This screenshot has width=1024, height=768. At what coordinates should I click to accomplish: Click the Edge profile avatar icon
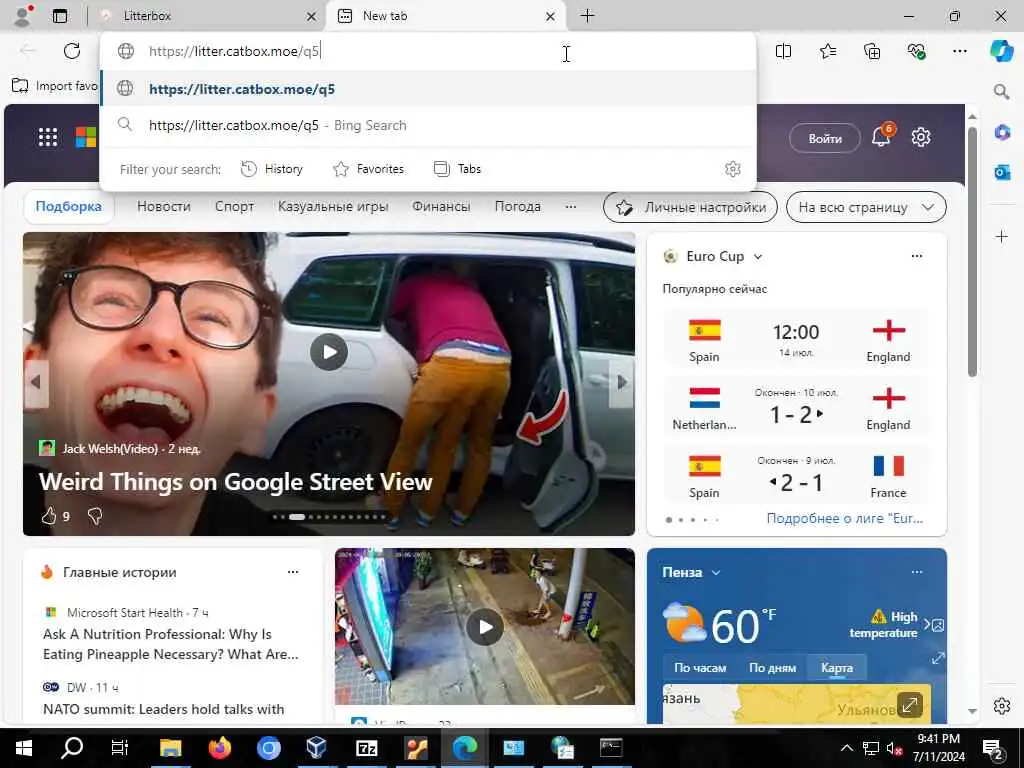(x=23, y=16)
